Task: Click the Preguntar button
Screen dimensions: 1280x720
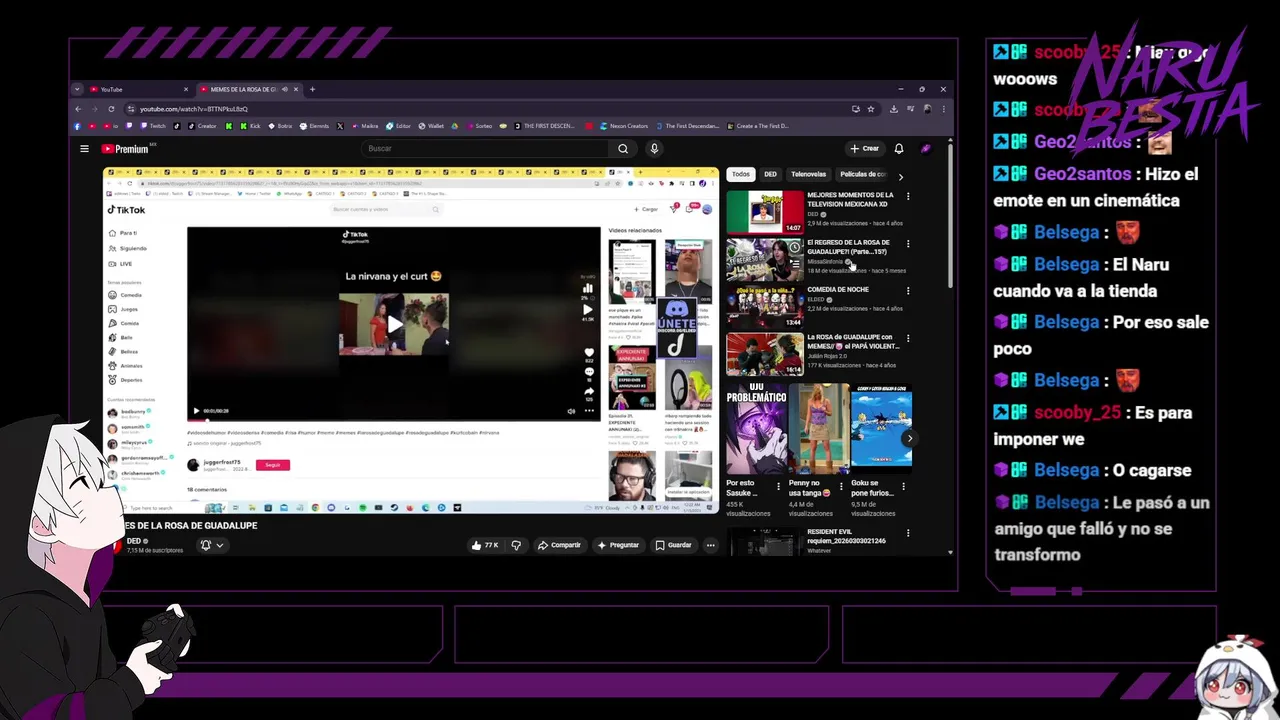Action: click(x=618, y=545)
